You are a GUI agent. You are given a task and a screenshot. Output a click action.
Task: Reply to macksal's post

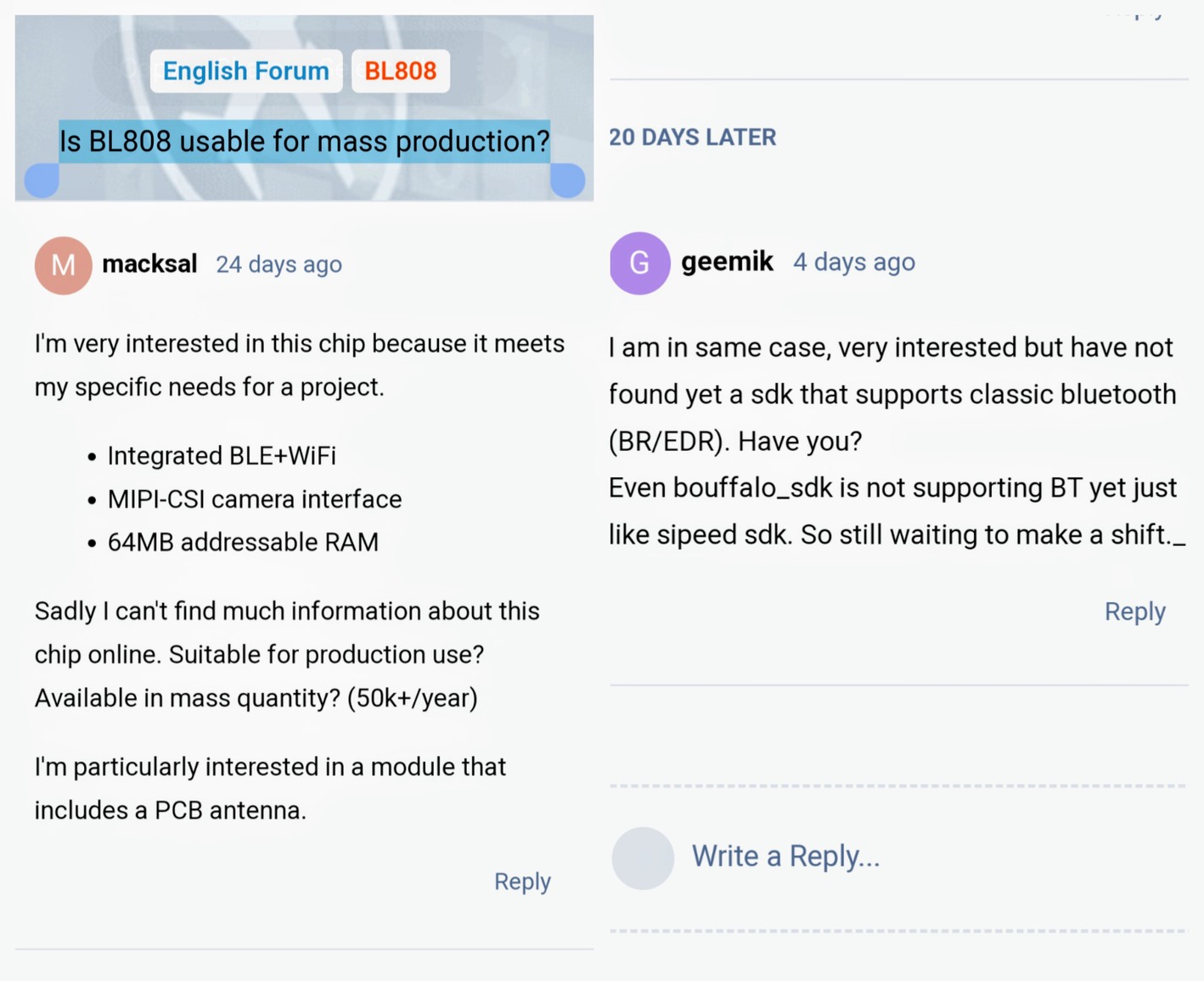click(522, 882)
